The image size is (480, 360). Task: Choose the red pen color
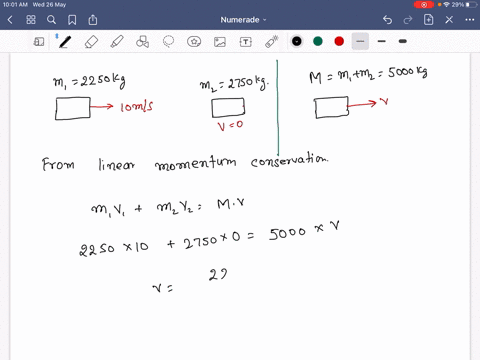pos(339,41)
